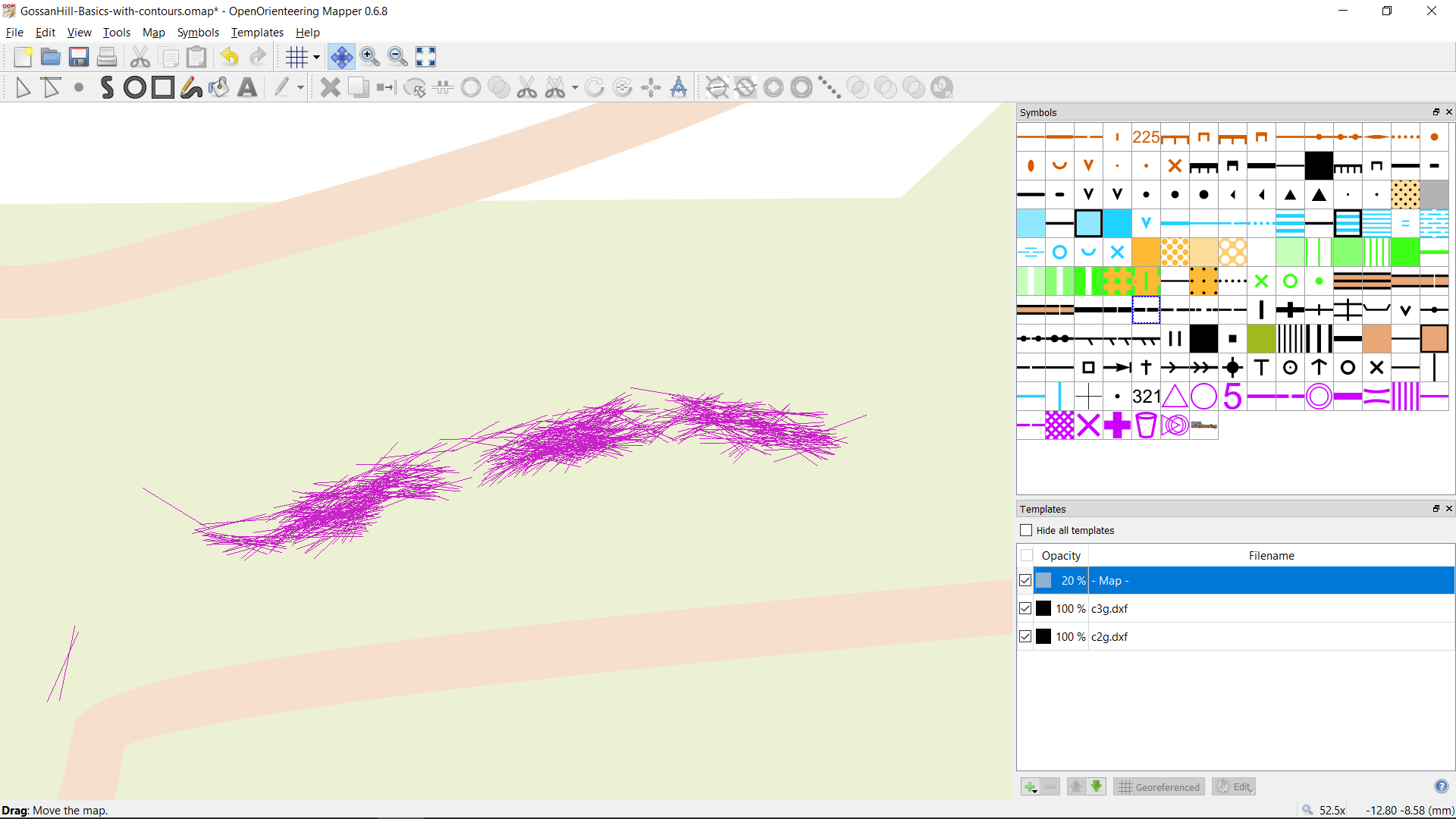The height and width of the screenshot is (819, 1456).
Task: Click the Save file icon
Action: pyautogui.click(x=79, y=57)
